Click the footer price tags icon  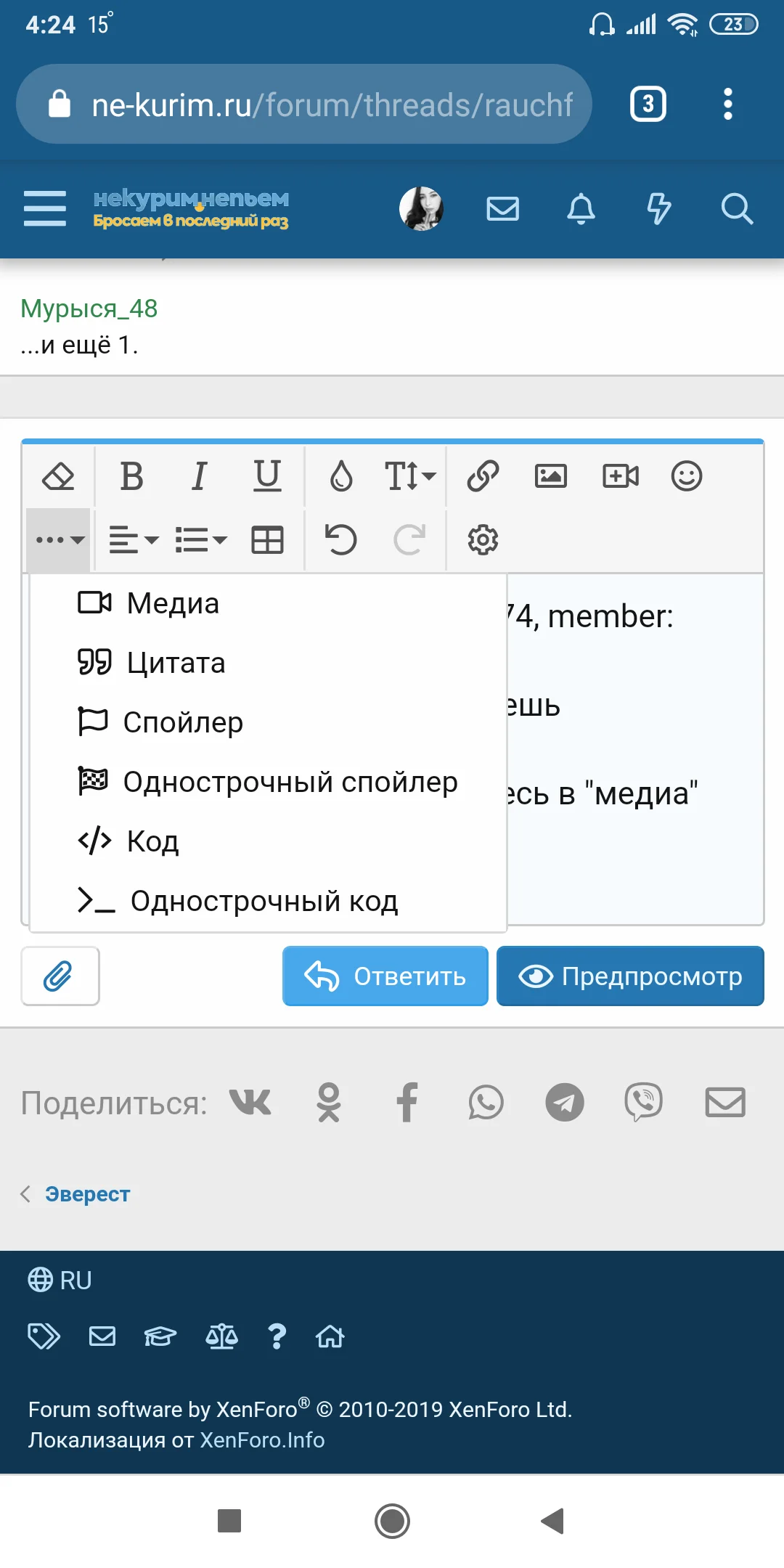coord(44,1336)
